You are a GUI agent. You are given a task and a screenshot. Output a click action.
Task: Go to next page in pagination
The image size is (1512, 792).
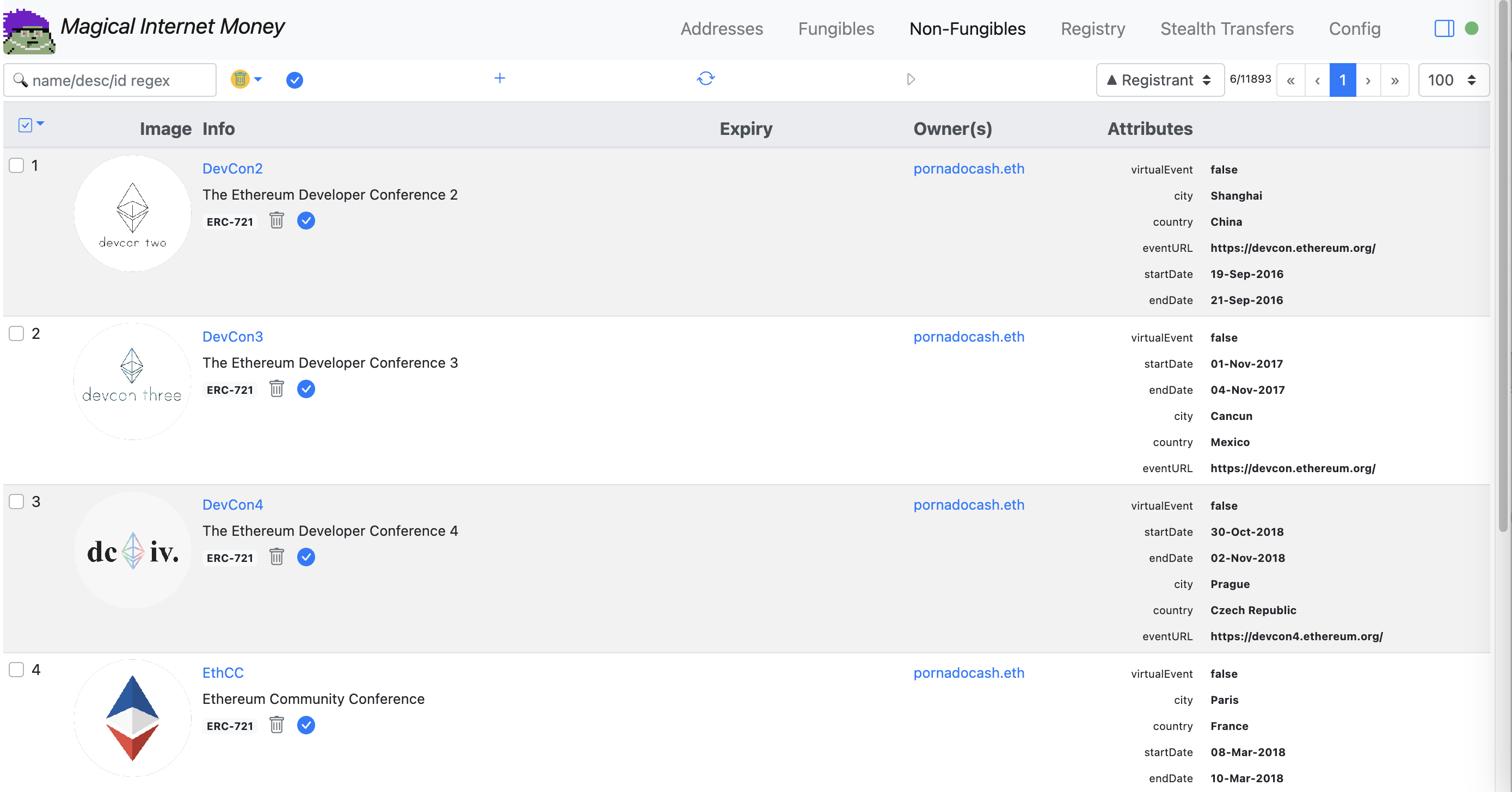[x=1368, y=80]
